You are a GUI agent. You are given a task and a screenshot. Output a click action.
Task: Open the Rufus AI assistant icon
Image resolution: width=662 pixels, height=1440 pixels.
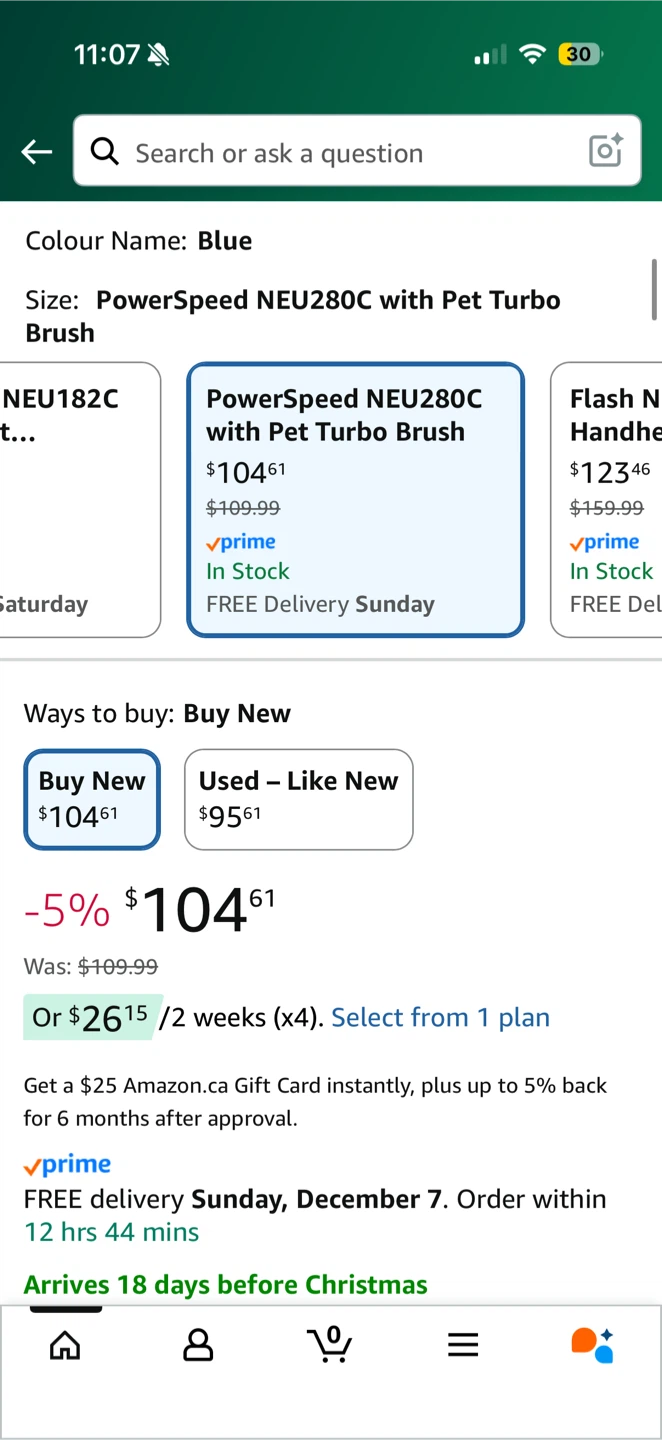(x=592, y=1345)
